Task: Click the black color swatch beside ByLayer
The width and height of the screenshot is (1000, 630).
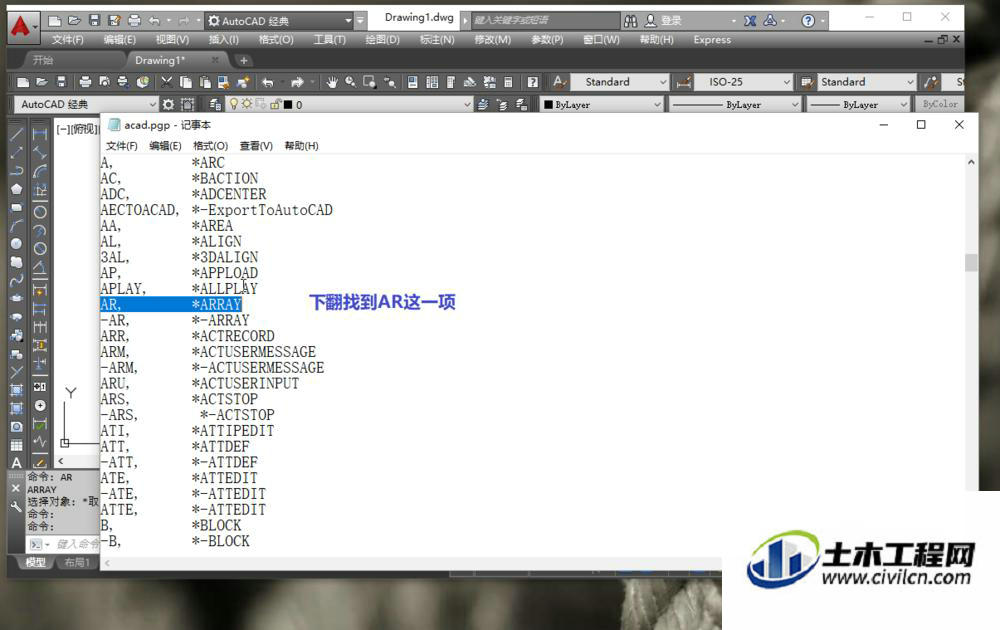Action: pyautogui.click(x=548, y=105)
